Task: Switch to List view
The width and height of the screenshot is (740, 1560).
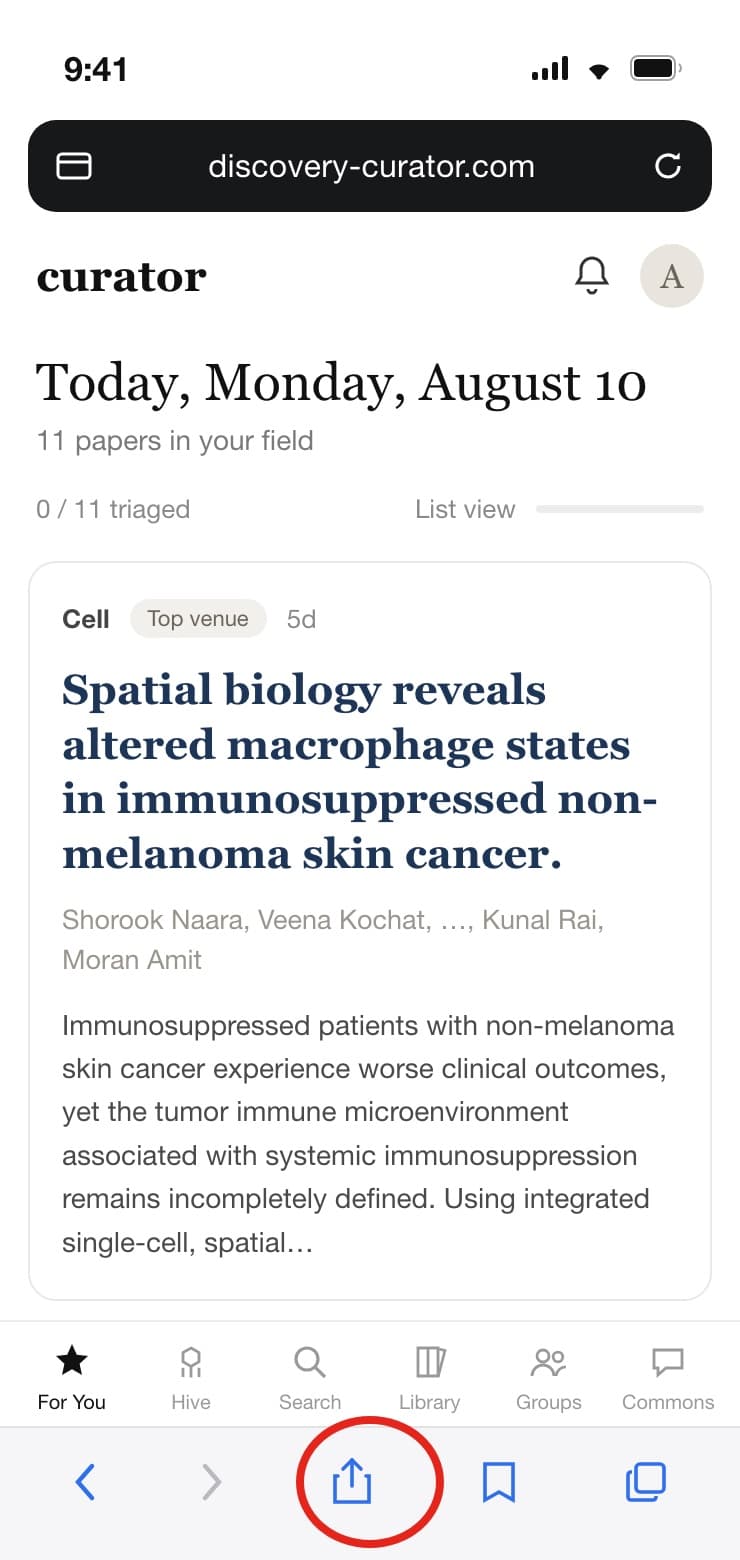Action: pyautogui.click(x=465, y=509)
